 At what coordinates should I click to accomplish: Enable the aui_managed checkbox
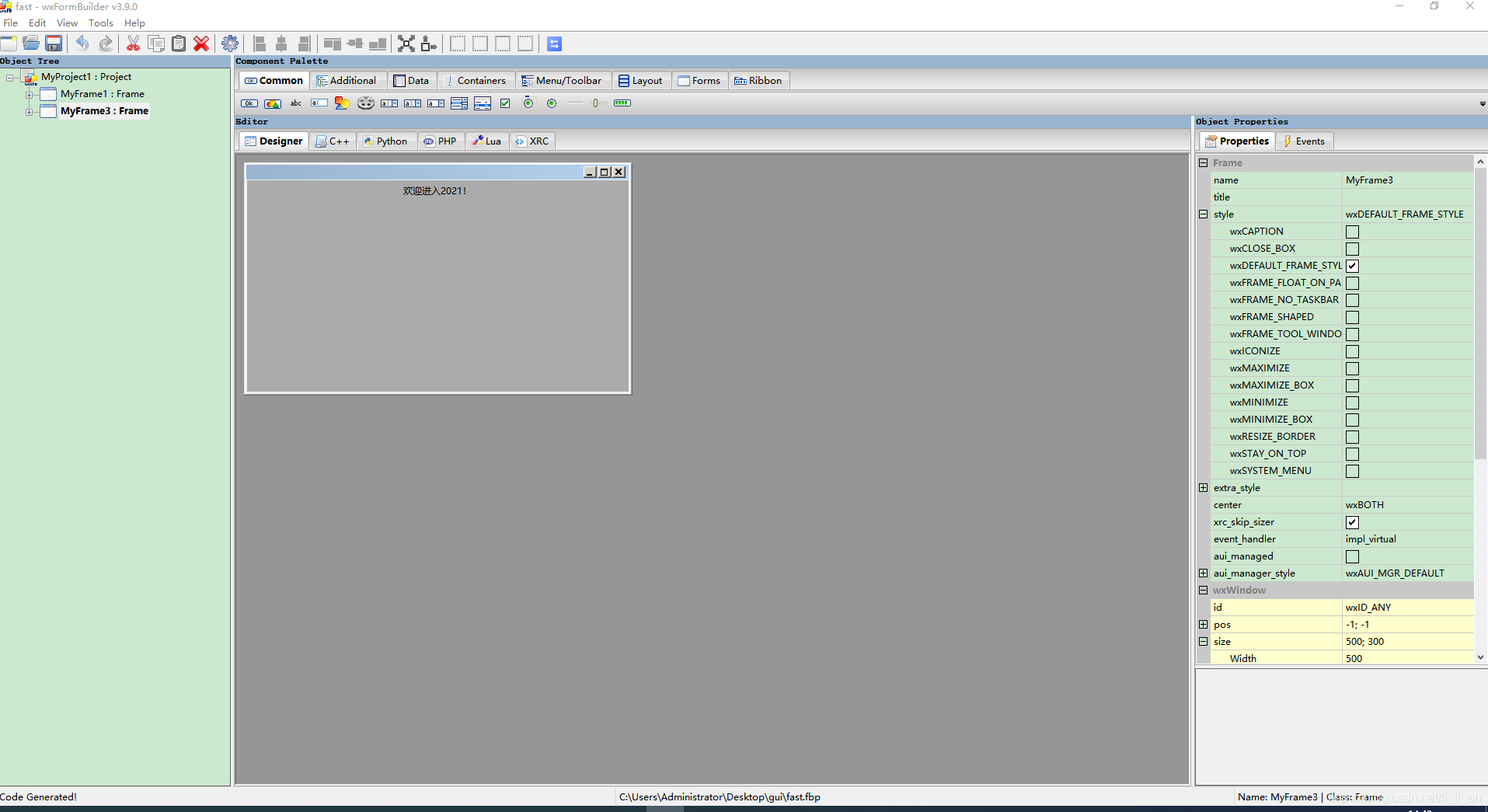(1352, 556)
